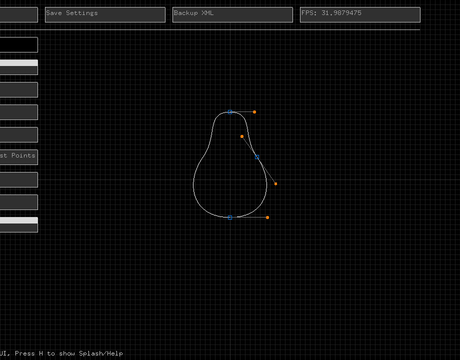Select the blue anchor point on the pear's right side

click(257, 157)
